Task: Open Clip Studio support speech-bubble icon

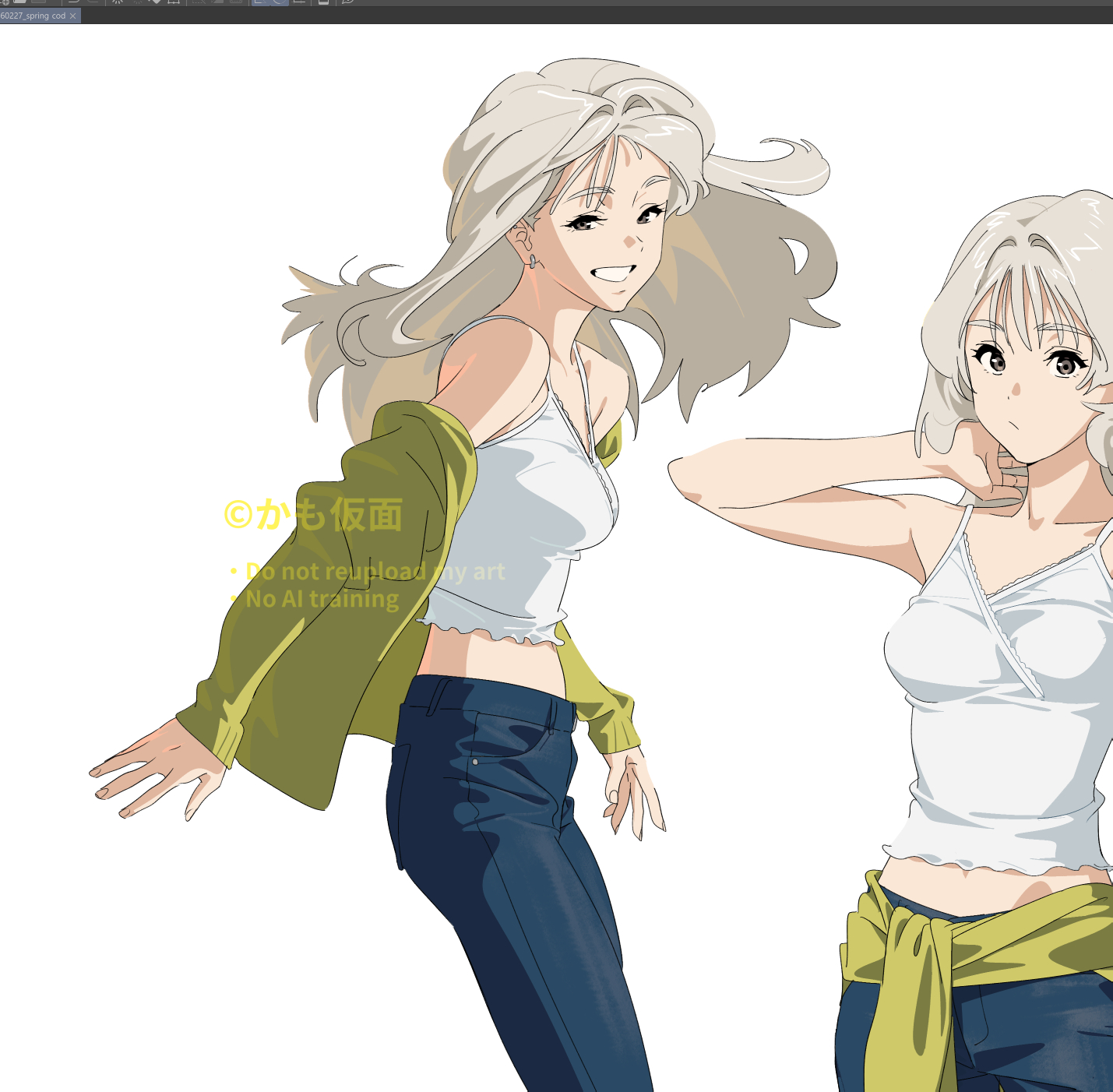Action: 348,2
